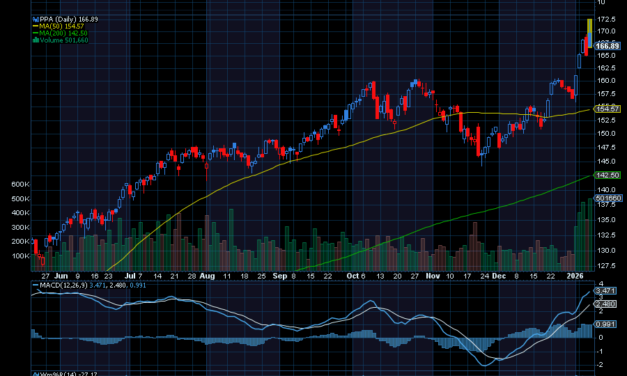Click the date label 10 after Nov
627x376 pixels.
[x=450, y=276]
